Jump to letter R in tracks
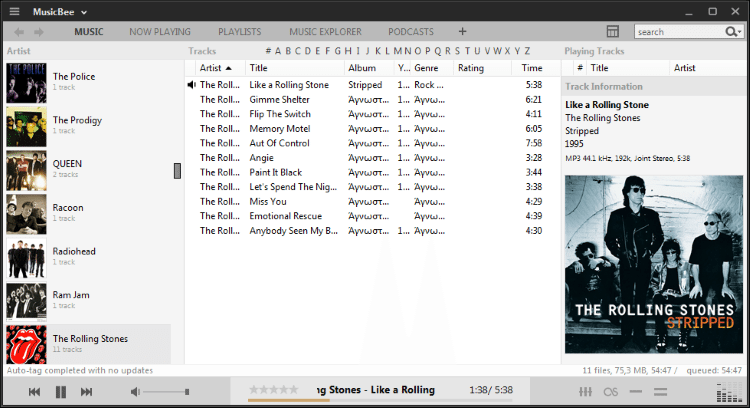This screenshot has height=408, width=750. point(448,51)
